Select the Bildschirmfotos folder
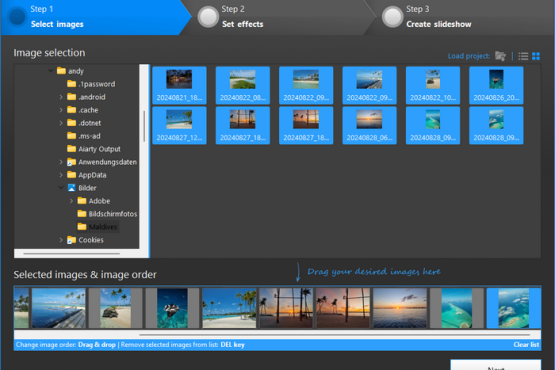The height and width of the screenshot is (370, 555). coord(107,214)
